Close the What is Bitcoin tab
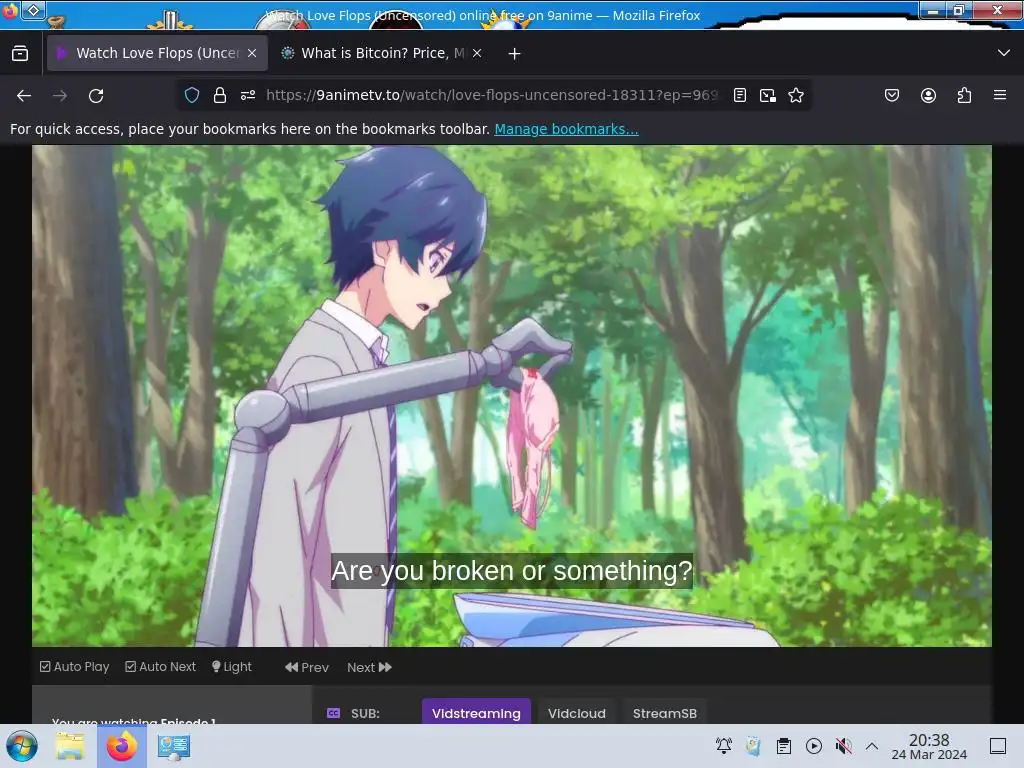The height and width of the screenshot is (768, 1024). point(477,54)
